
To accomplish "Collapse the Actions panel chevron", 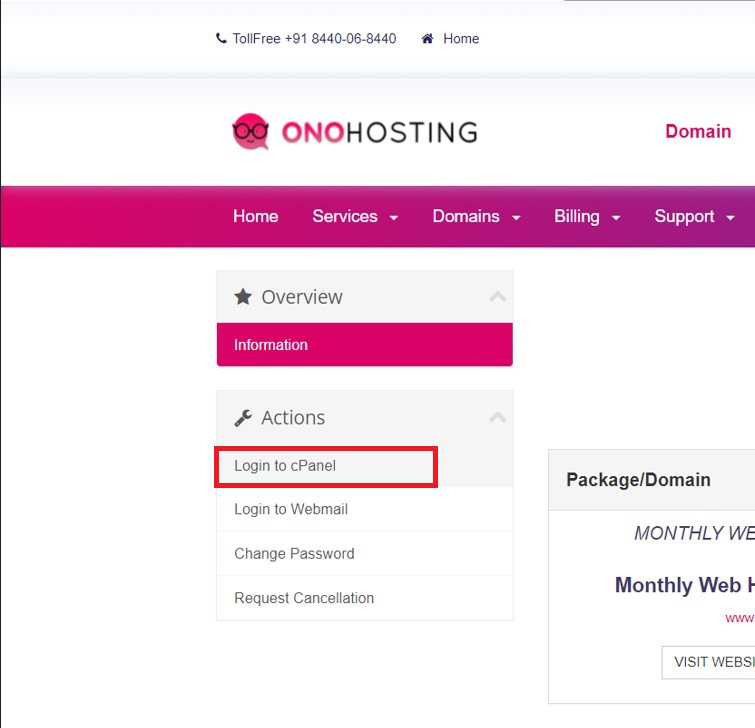I will [497, 418].
